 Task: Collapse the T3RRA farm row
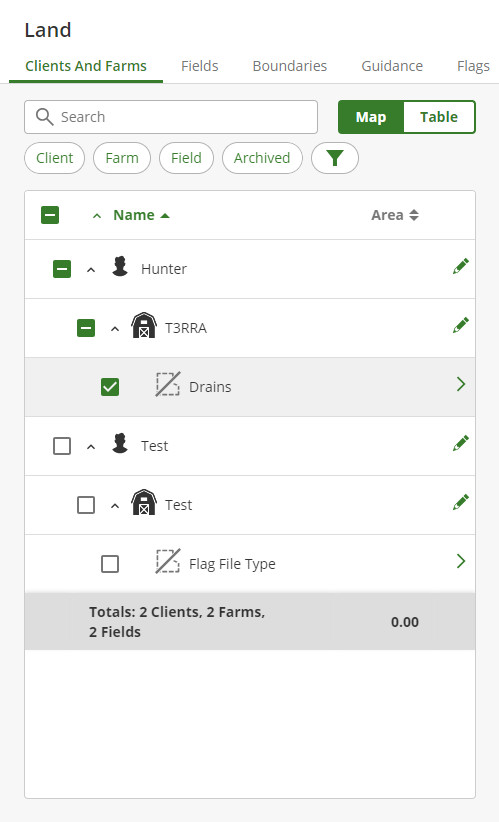(x=115, y=329)
